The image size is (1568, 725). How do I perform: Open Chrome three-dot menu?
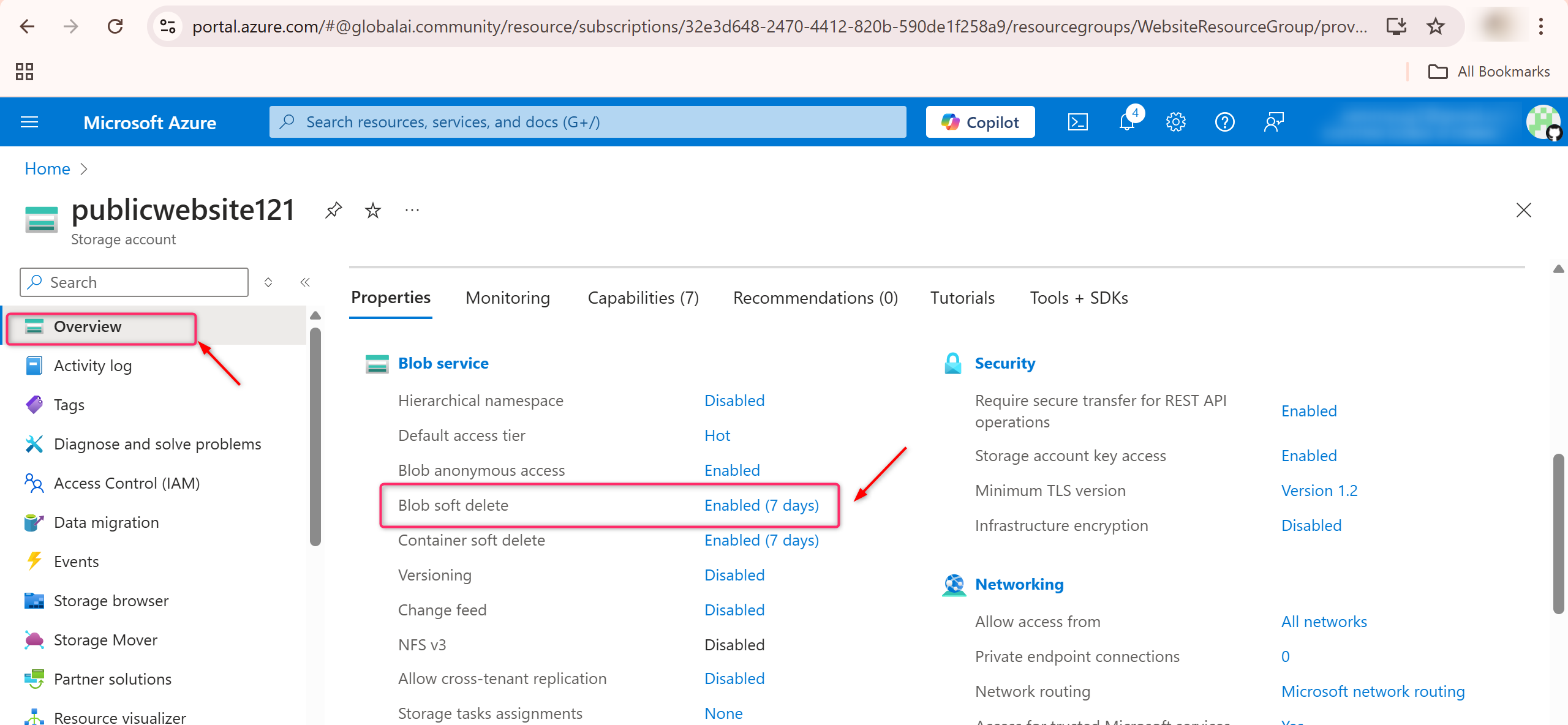[1541, 26]
